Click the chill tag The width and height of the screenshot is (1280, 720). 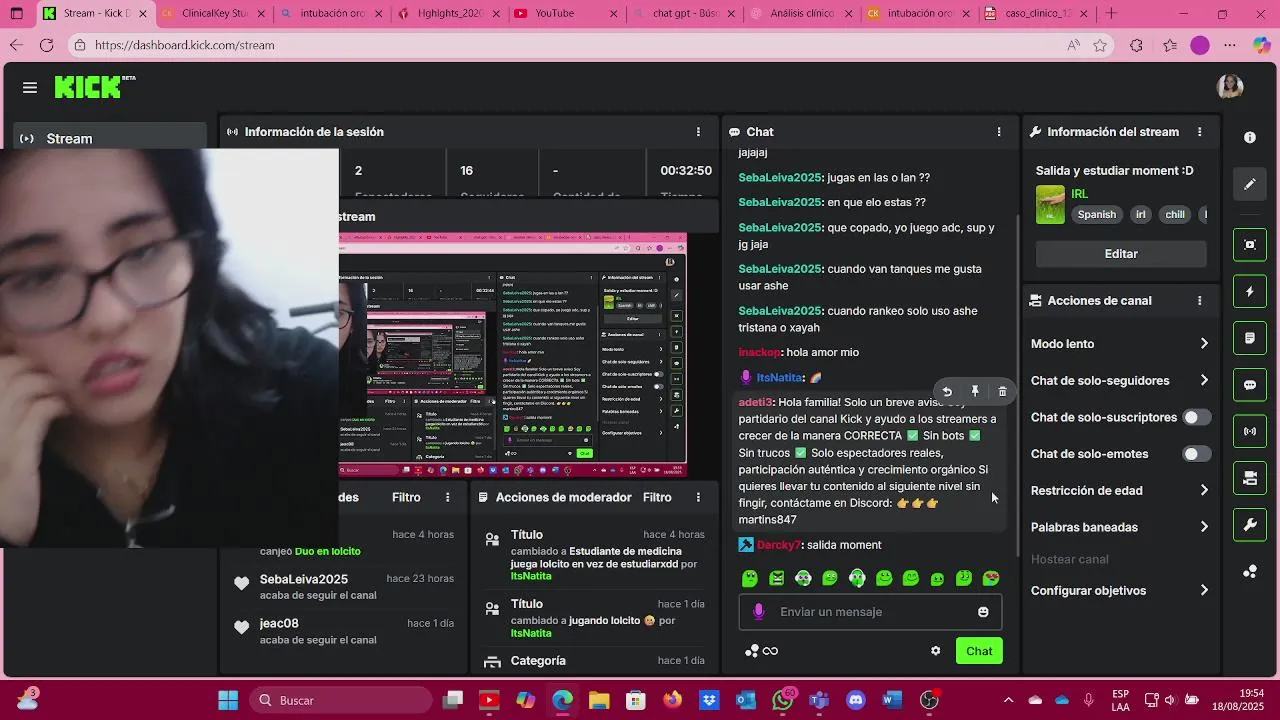[x=1175, y=214]
